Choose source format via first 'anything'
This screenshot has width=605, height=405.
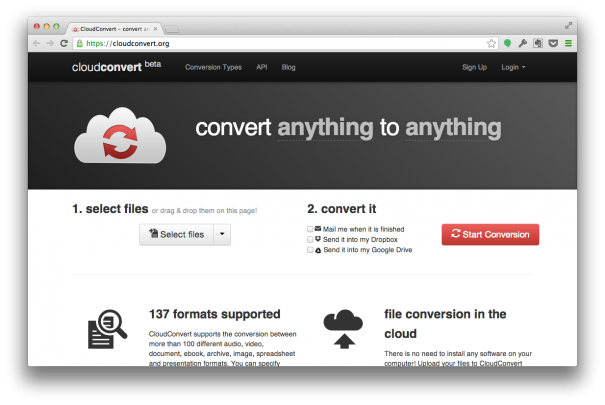click(x=325, y=128)
